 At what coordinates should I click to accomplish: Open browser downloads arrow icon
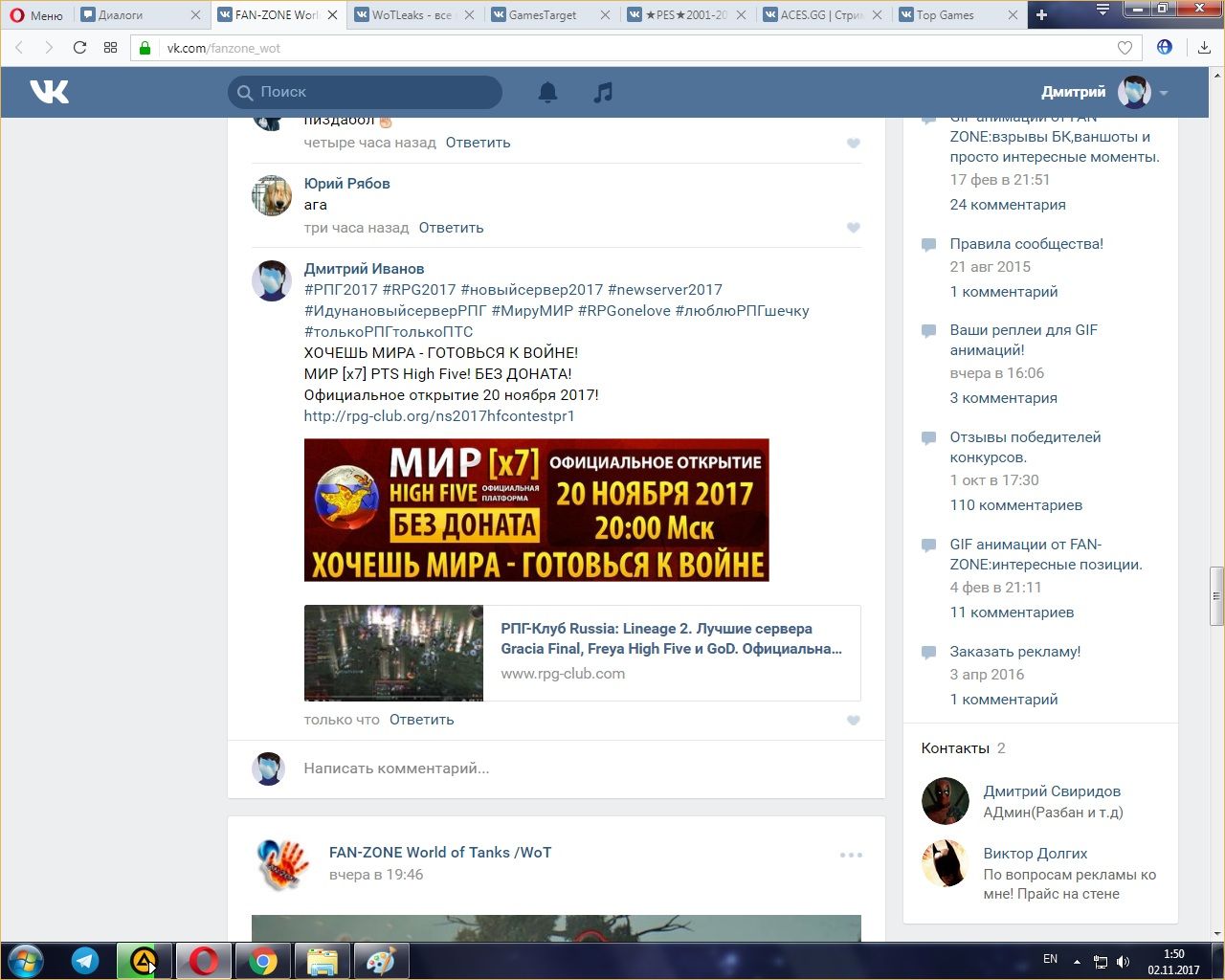pyautogui.click(x=1204, y=48)
